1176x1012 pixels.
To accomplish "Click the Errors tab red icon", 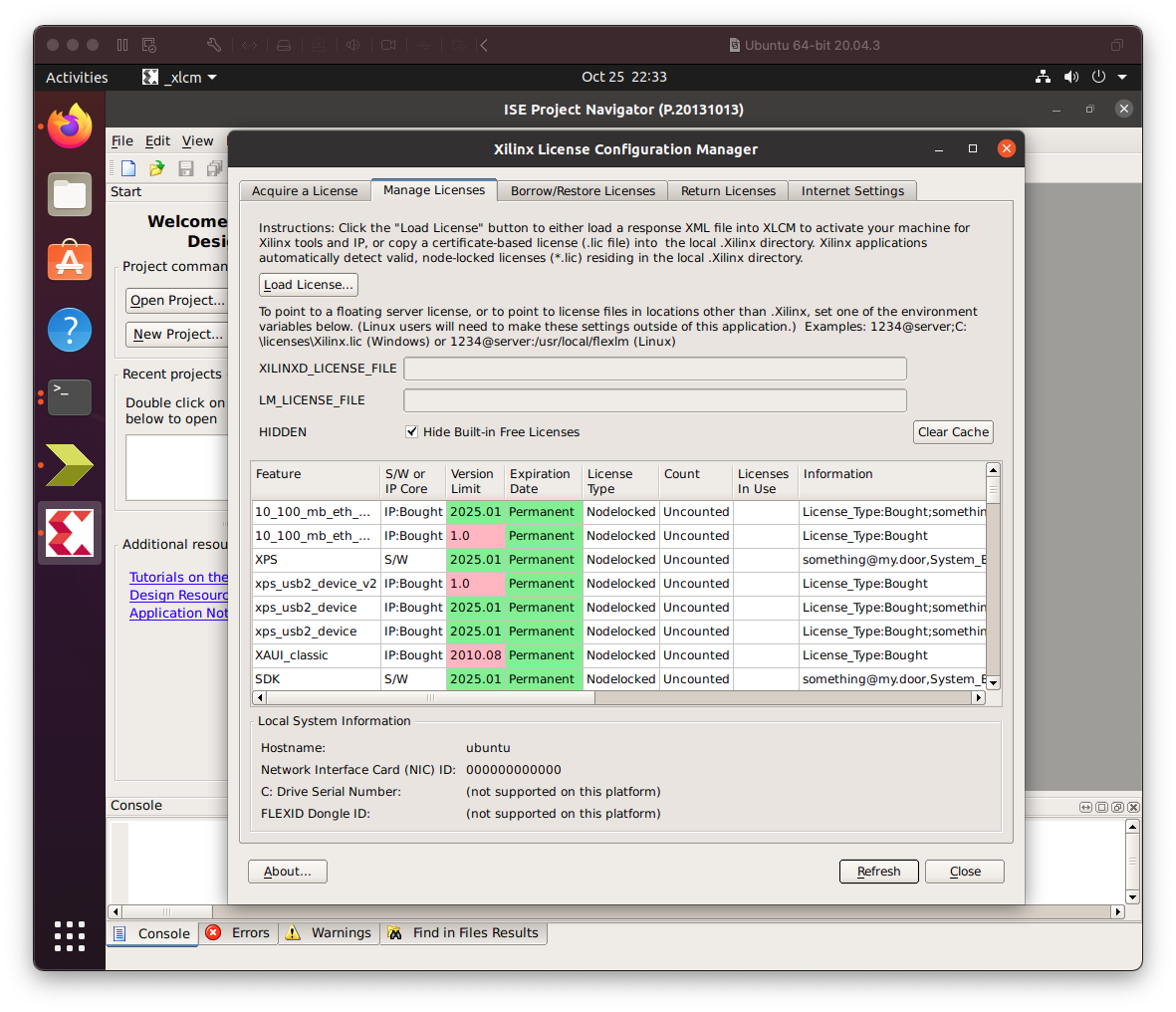I will pyautogui.click(x=213, y=932).
